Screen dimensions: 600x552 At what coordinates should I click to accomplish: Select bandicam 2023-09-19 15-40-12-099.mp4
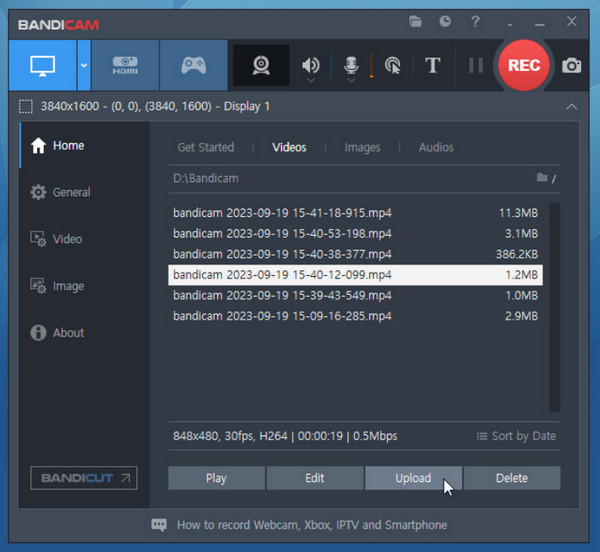pos(355,275)
